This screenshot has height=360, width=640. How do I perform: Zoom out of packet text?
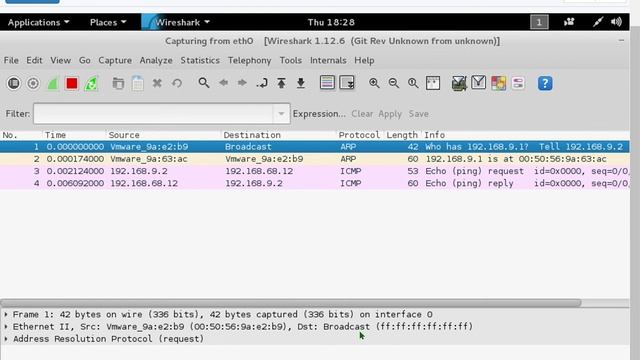[x=393, y=83]
